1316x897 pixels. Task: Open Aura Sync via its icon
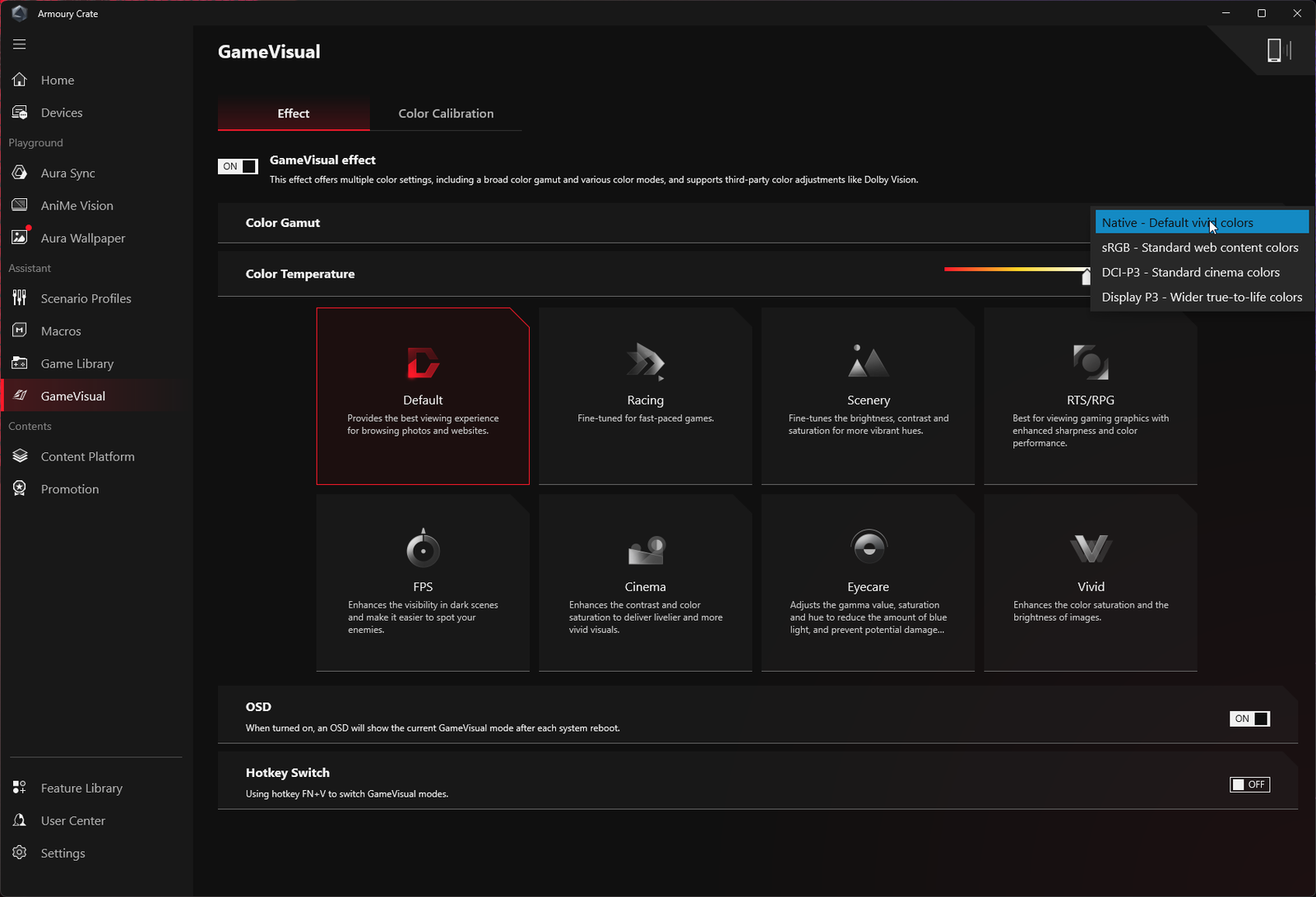[20, 173]
